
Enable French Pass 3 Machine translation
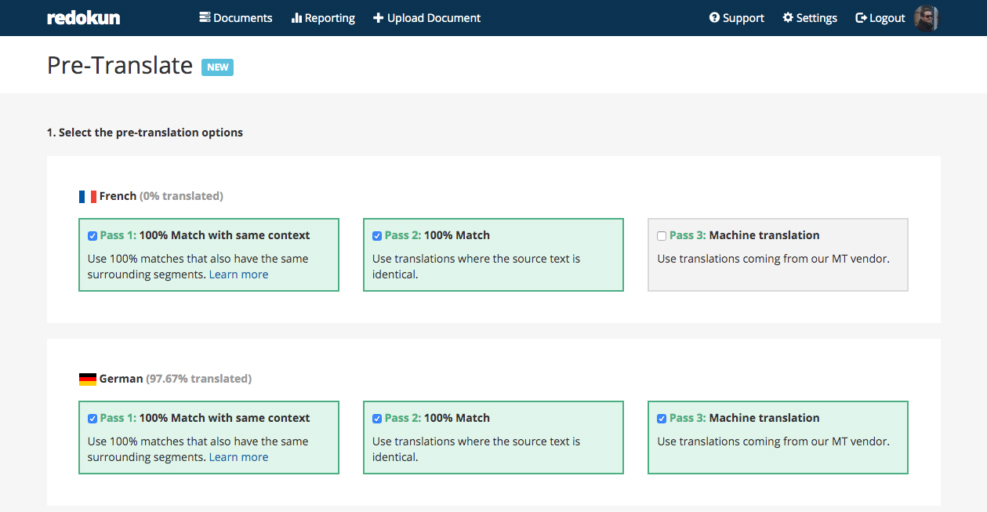click(662, 236)
